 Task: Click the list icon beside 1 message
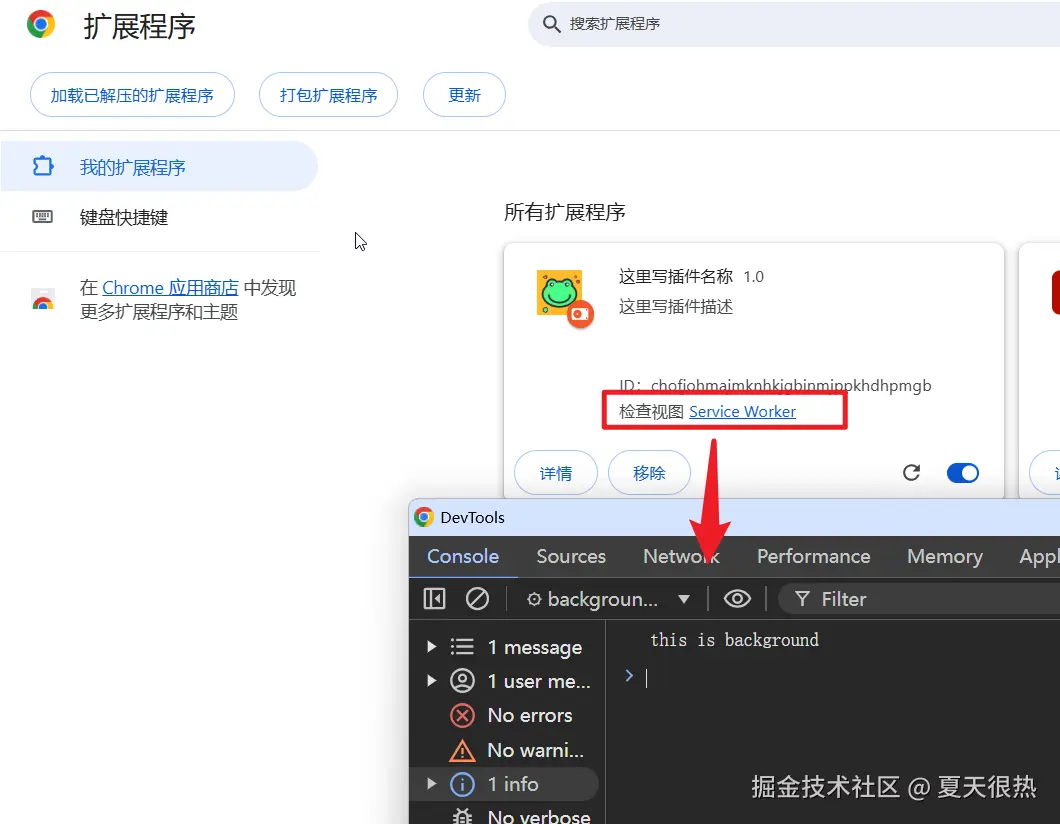coord(462,647)
